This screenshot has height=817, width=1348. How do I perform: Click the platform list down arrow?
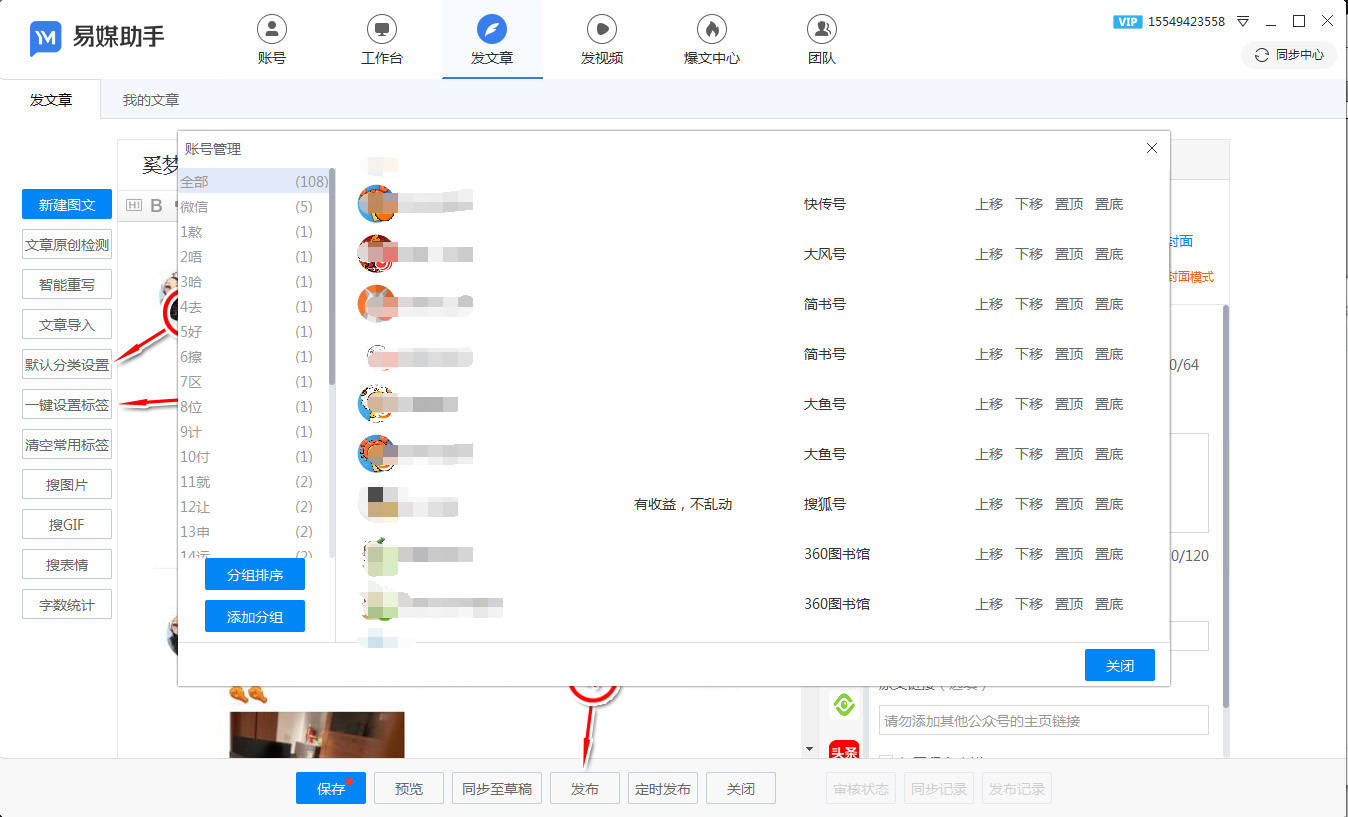click(810, 748)
